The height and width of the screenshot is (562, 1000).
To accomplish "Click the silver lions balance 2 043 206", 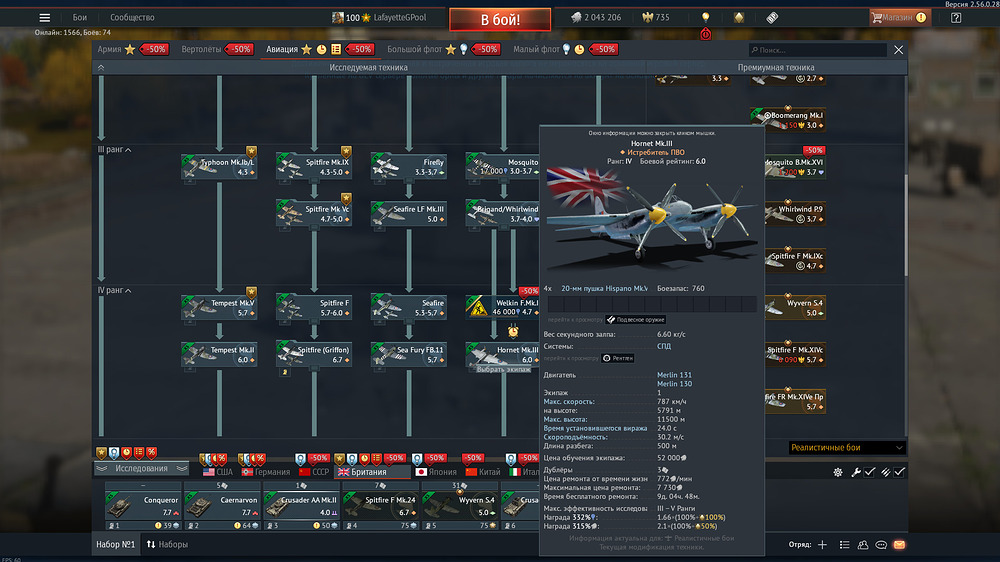I will pos(596,18).
